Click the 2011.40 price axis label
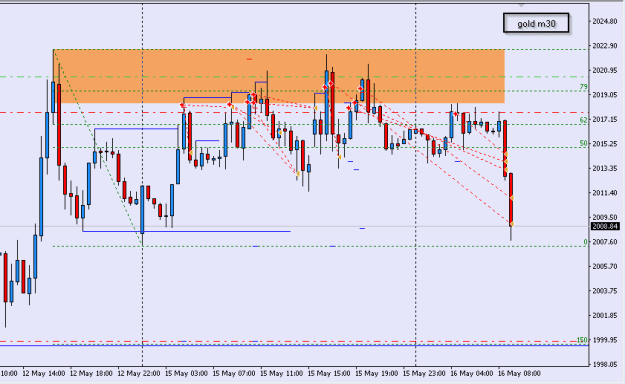The height and width of the screenshot is (384, 625). pos(605,193)
